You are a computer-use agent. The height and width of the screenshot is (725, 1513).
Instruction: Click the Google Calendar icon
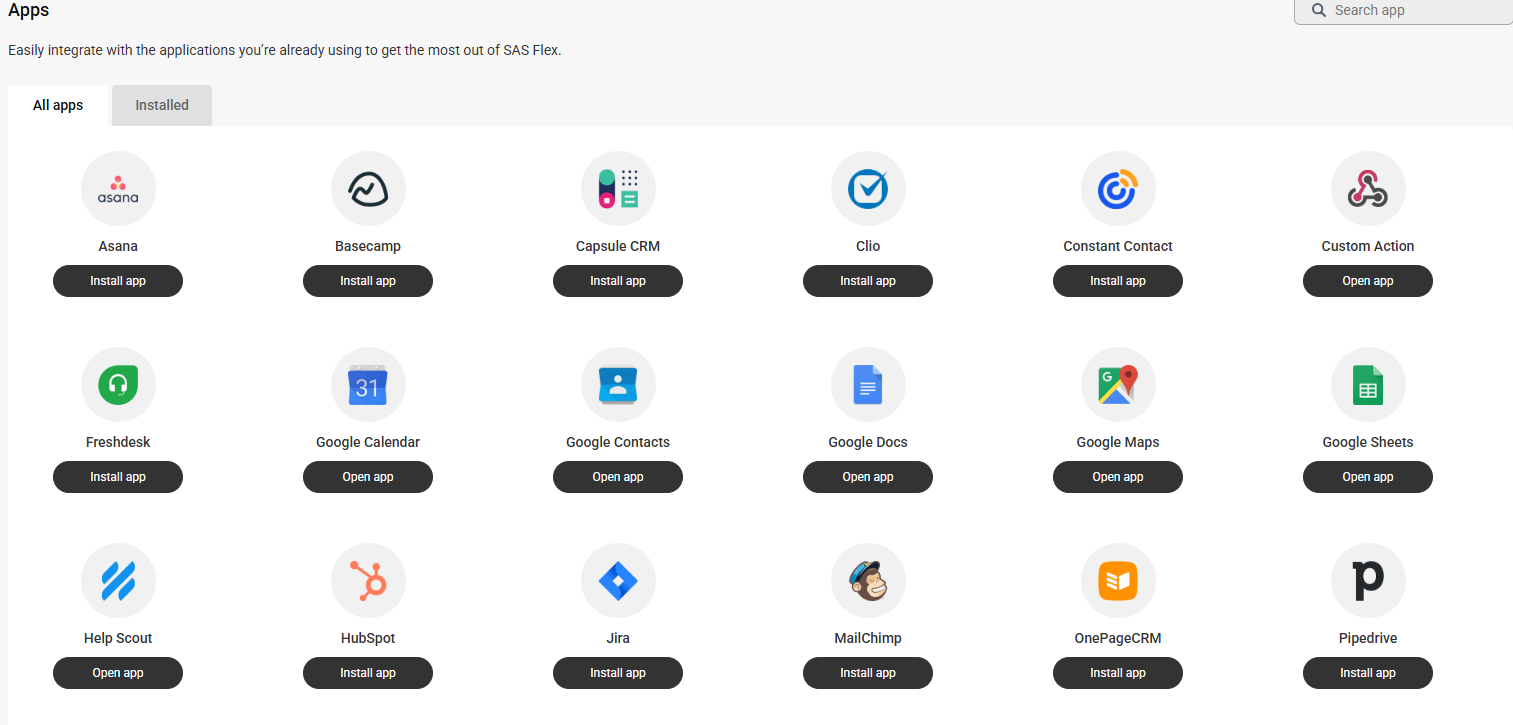368,385
